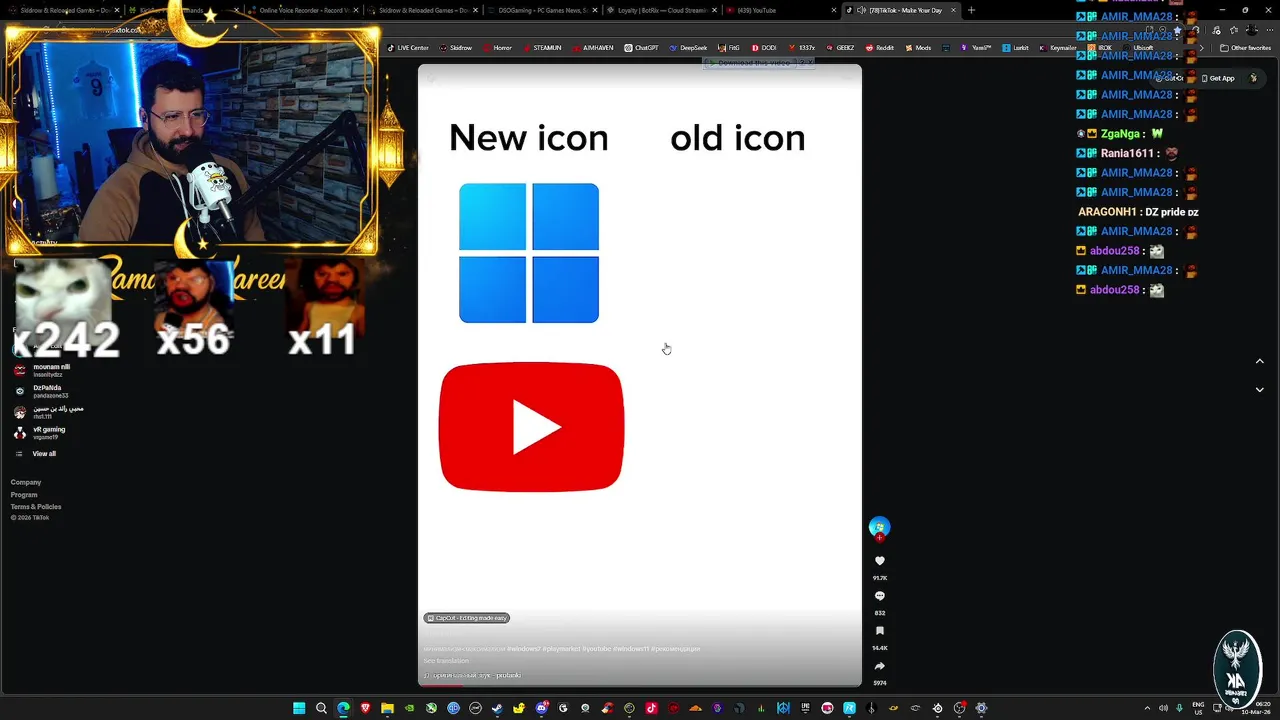Open the mounam nili account in the sidebar
1280x720 pixels.
[x=43, y=370]
